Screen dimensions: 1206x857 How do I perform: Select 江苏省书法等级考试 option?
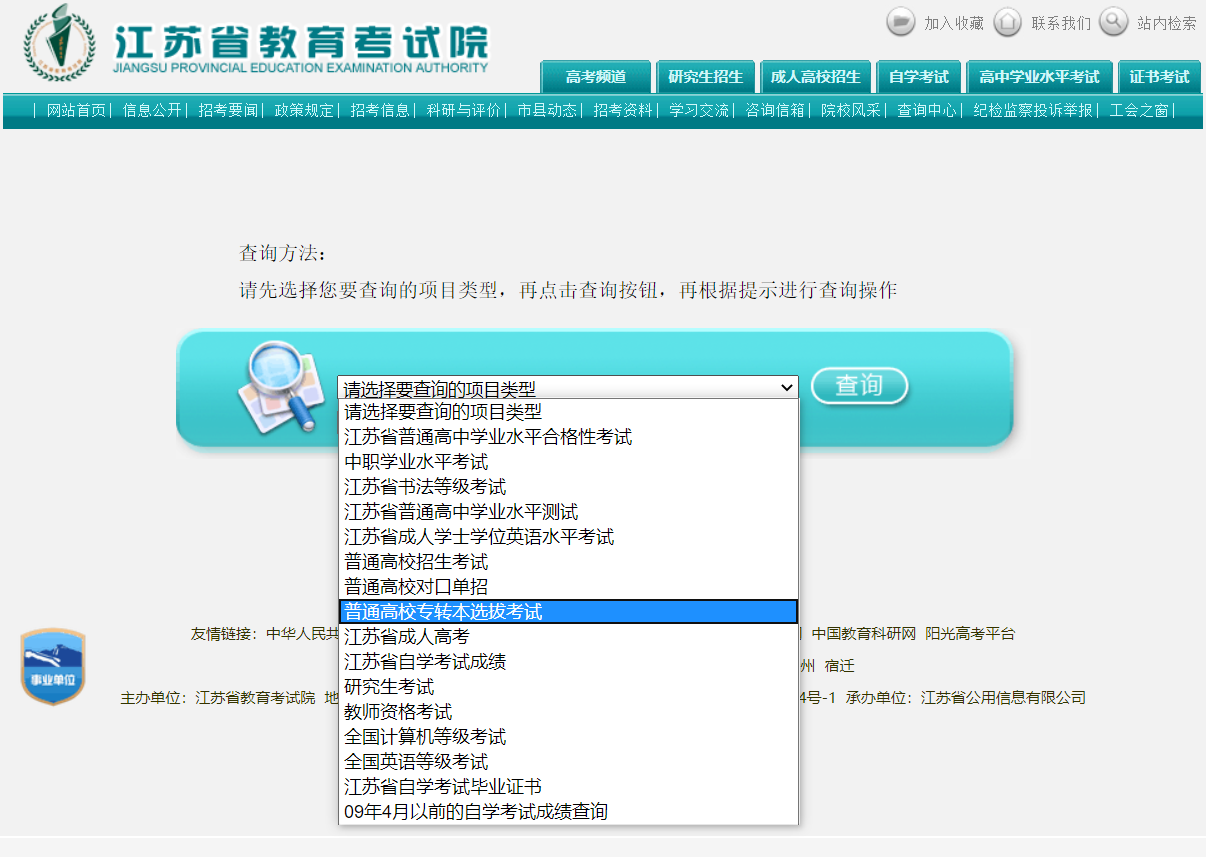coord(568,487)
